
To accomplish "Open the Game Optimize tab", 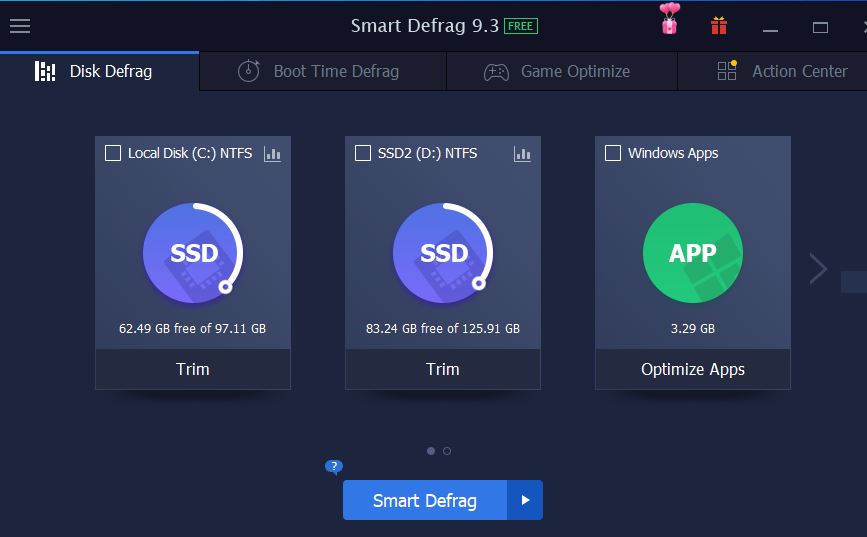I will pos(562,71).
